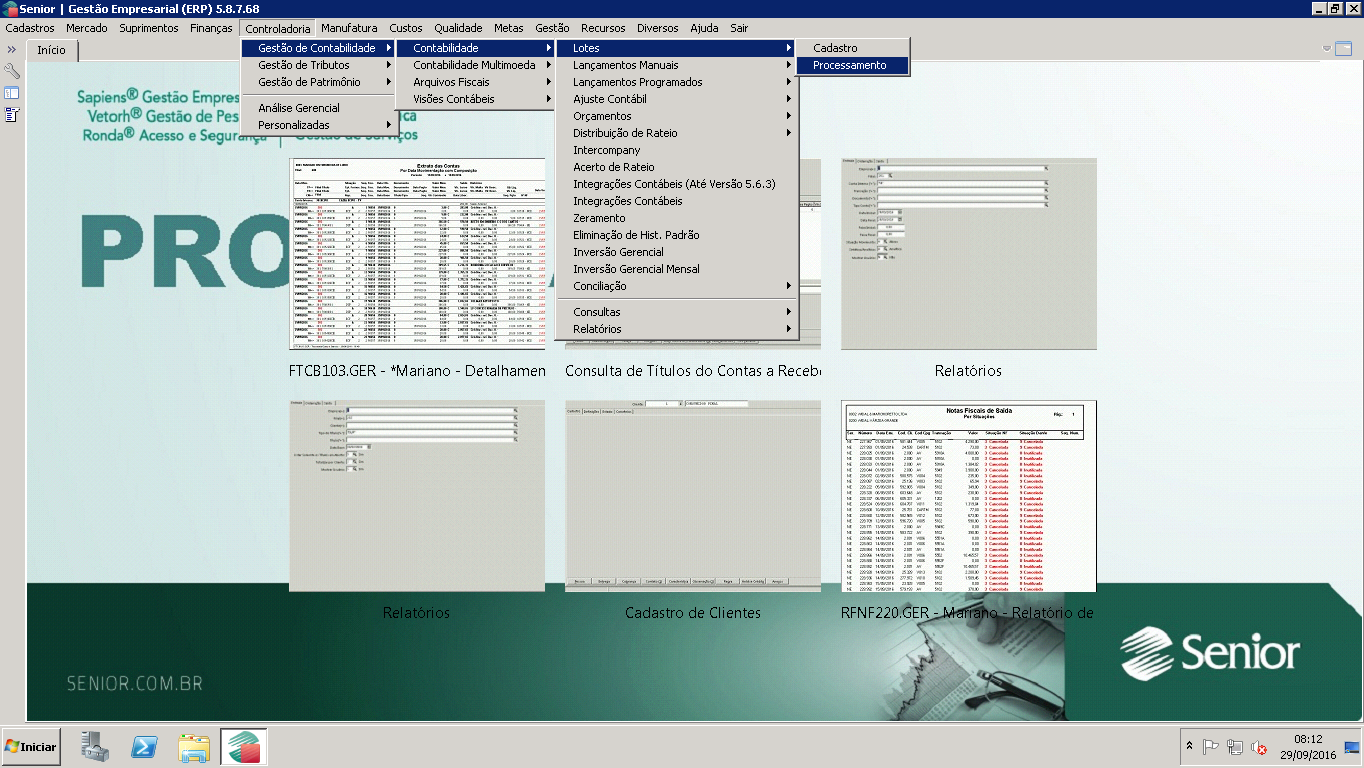Expand the left sidebar with double chevron
1364x768 pixels.
12,49
